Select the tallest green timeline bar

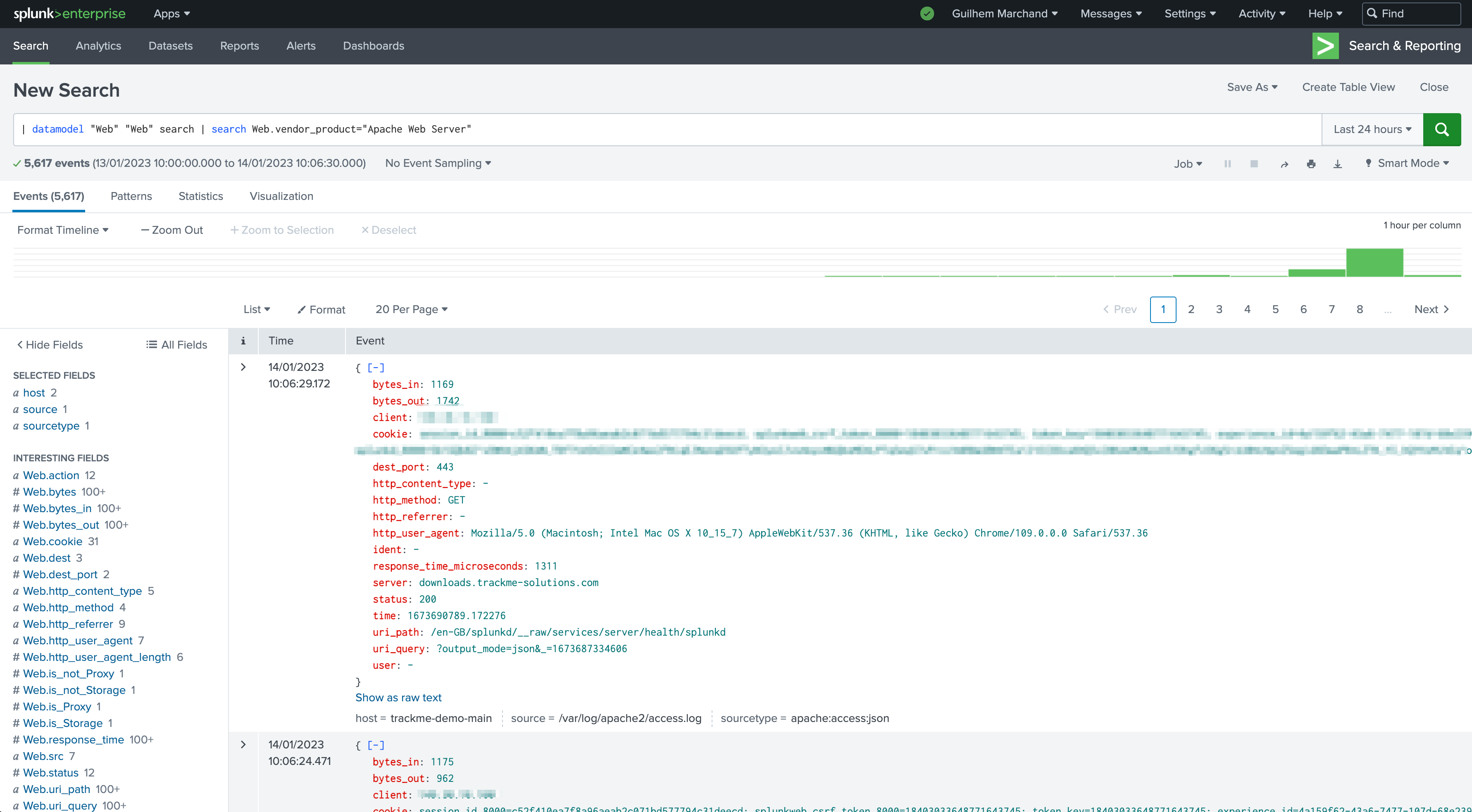(1374, 263)
